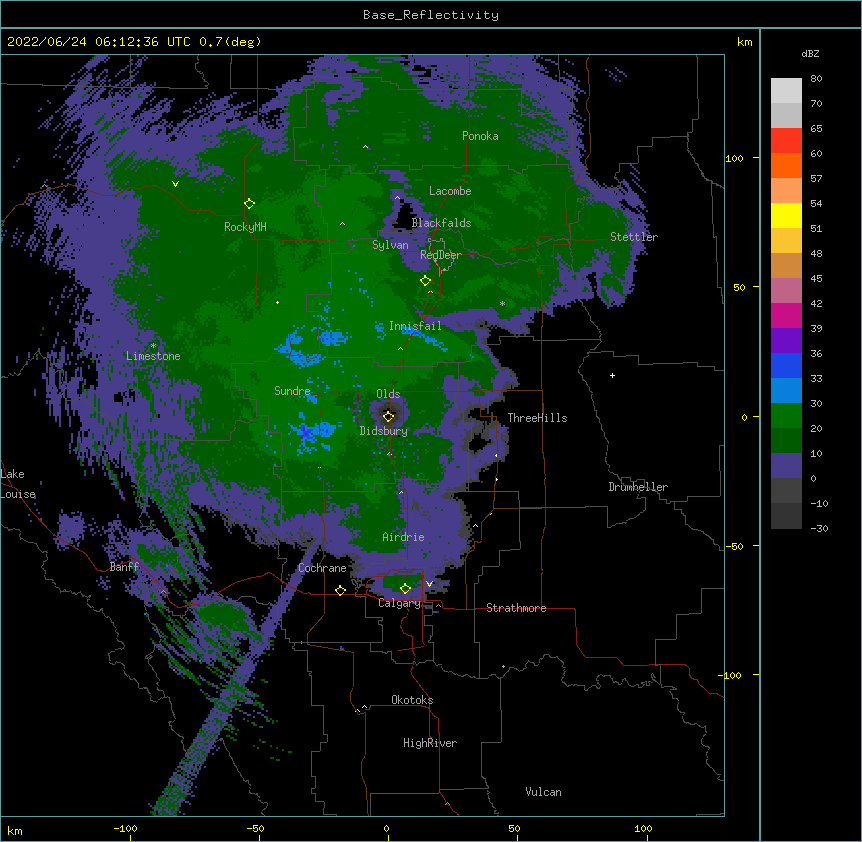Click the -100 tick label on the right axis
The image size is (862, 842).
coord(730,675)
